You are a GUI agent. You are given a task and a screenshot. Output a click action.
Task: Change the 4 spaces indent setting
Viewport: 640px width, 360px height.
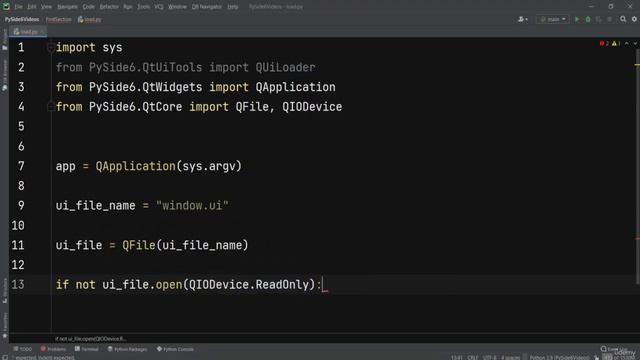coord(510,358)
